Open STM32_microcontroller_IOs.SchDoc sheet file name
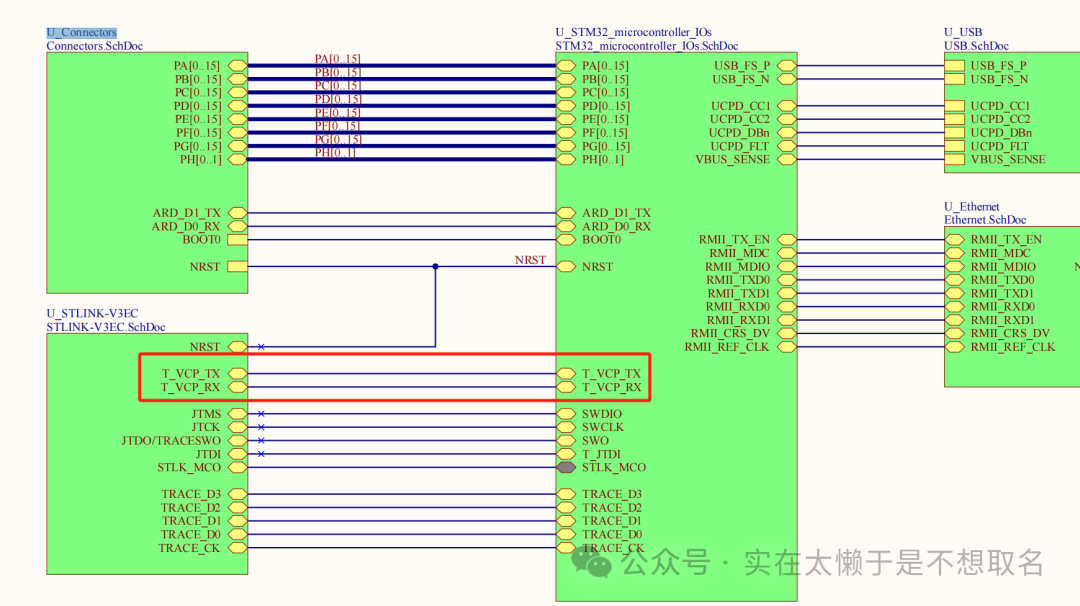The height and width of the screenshot is (606, 1080). click(x=646, y=46)
